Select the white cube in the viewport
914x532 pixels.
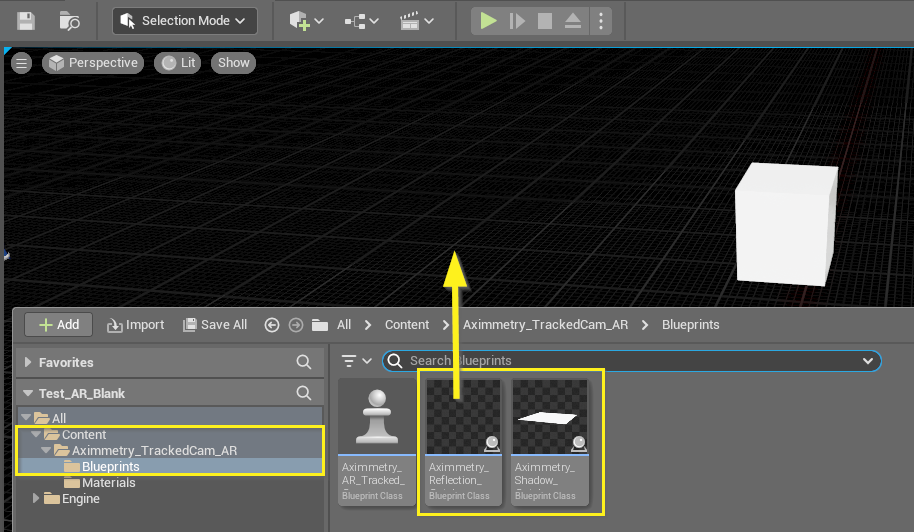coord(785,224)
